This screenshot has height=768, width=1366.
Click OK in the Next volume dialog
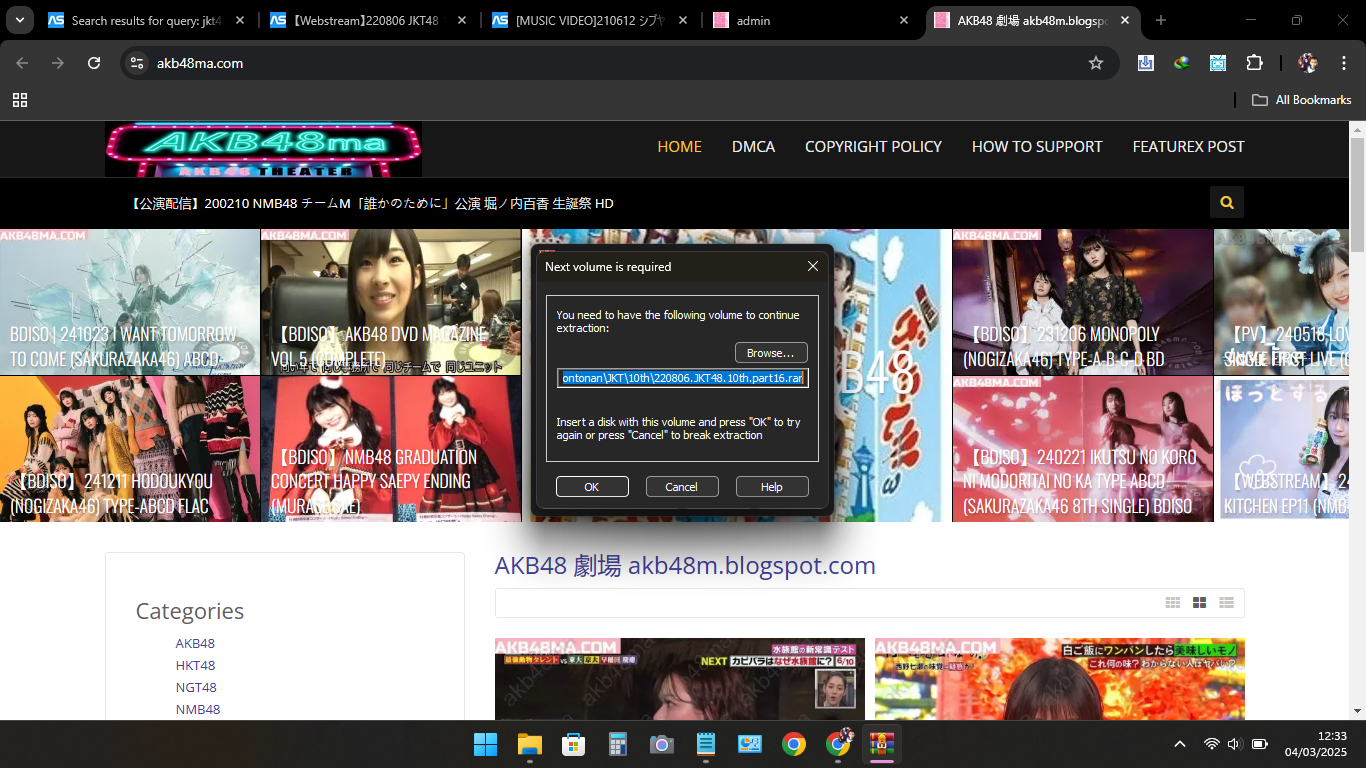pyautogui.click(x=592, y=487)
